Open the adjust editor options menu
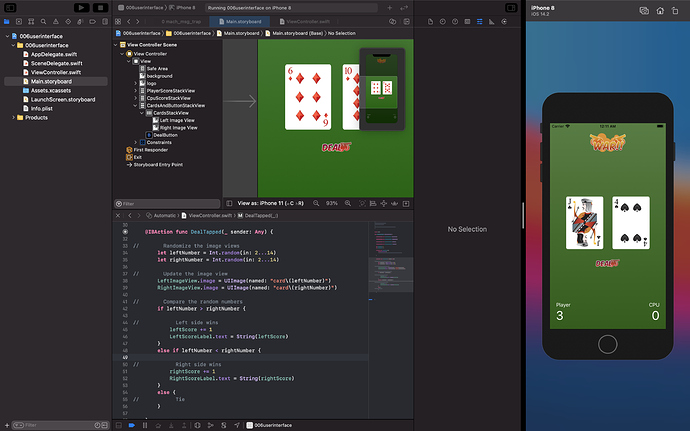690x431 pixels. (x=393, y=21)
